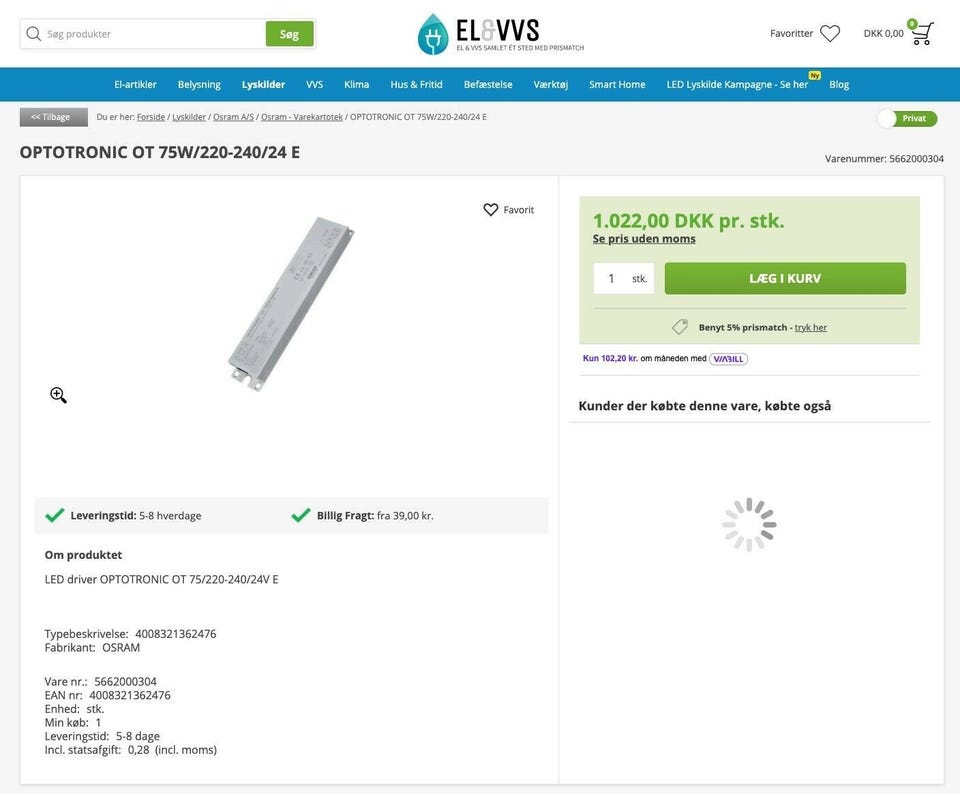Viewport: 960px width, 794px height.
Task: Click the LED driver product image
Action: point(291,304)
